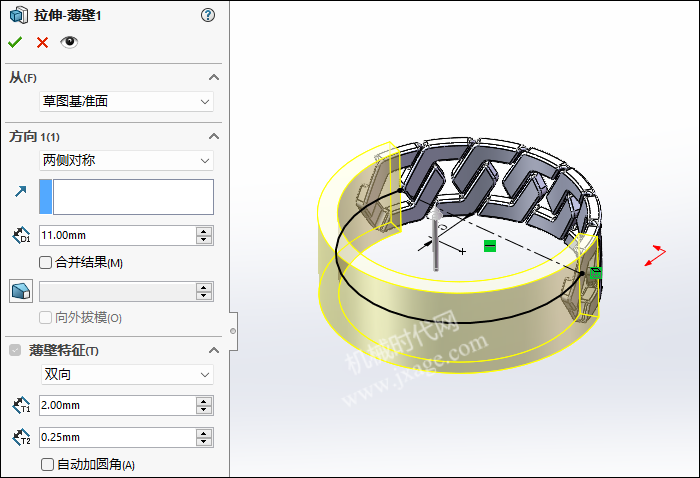
Task: Click the D1 depth icon
Action: click(x=21, y=235)
